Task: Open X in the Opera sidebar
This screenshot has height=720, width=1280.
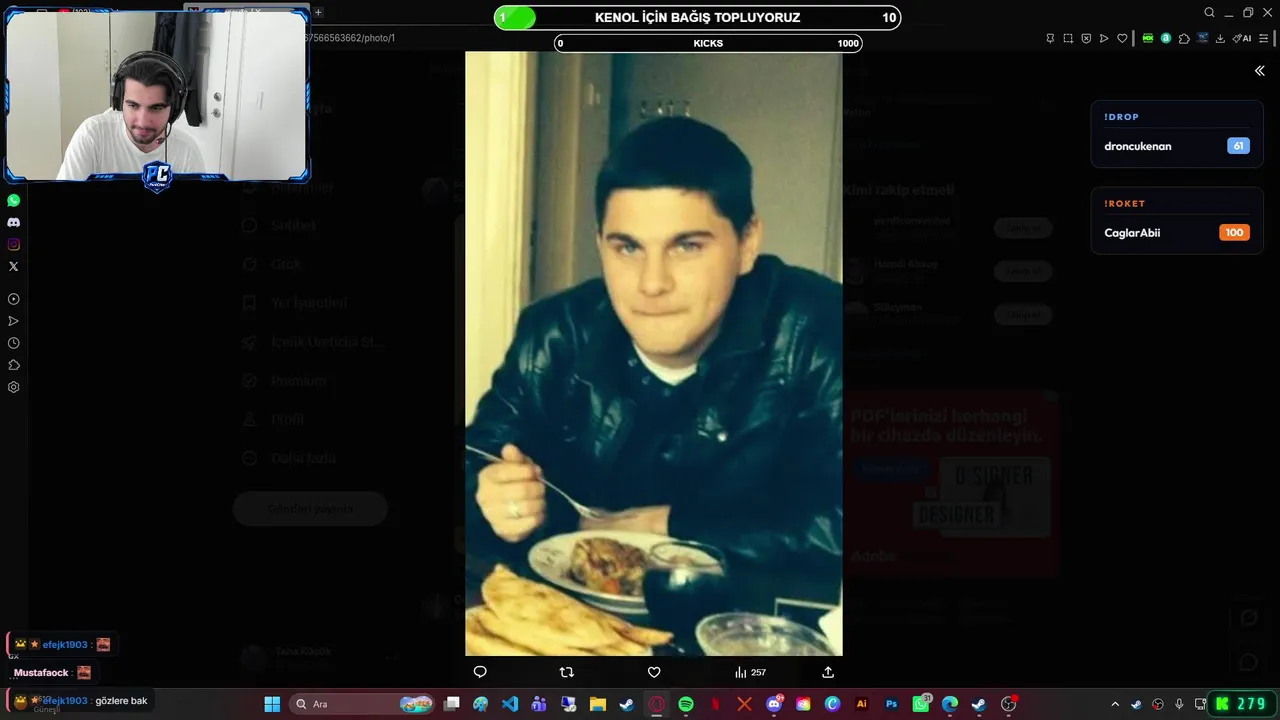Action: click(x=13, y=266)
